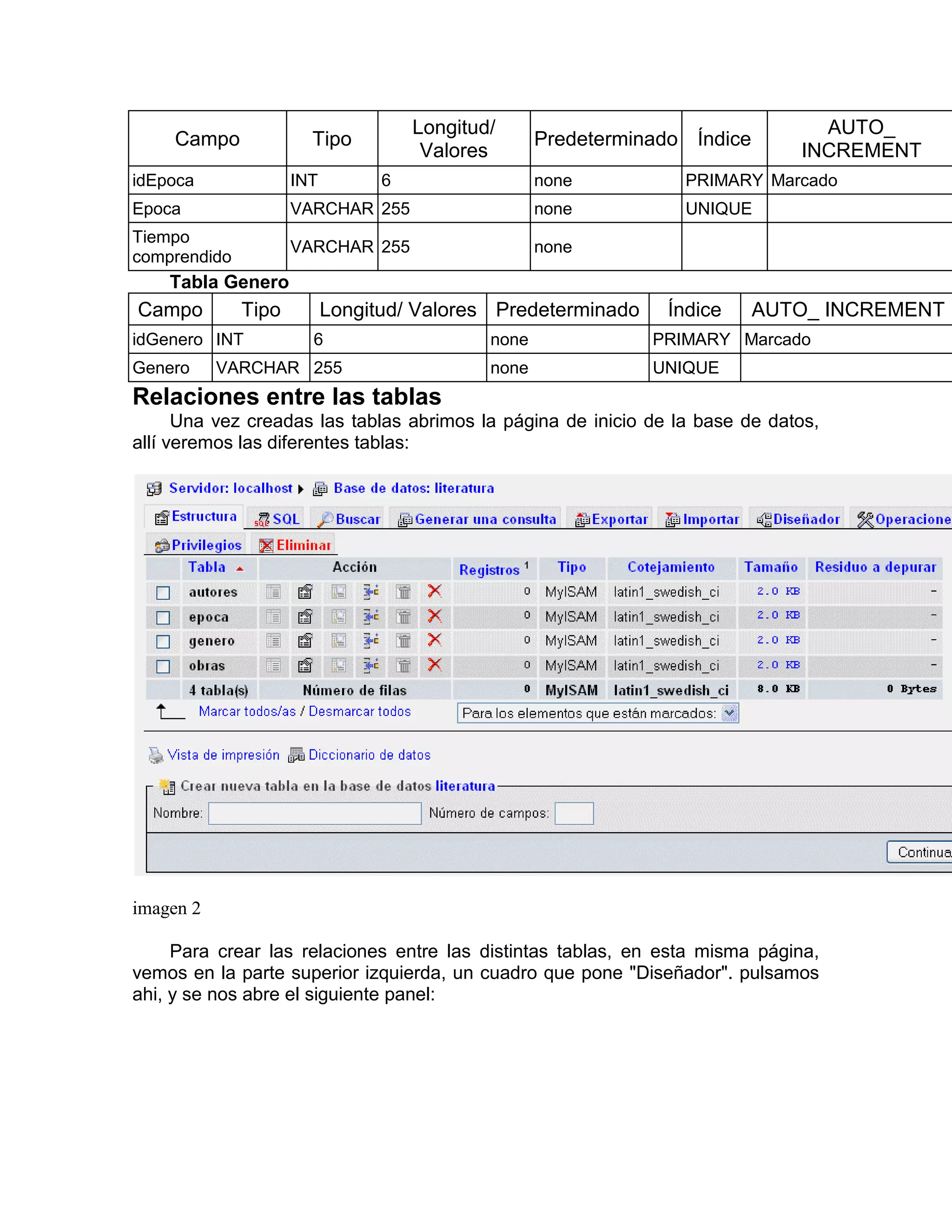The image size is (952, 1232).
Task: Open Insert icon for obras table
Action: pyautogui.click(x=371, y=665)
